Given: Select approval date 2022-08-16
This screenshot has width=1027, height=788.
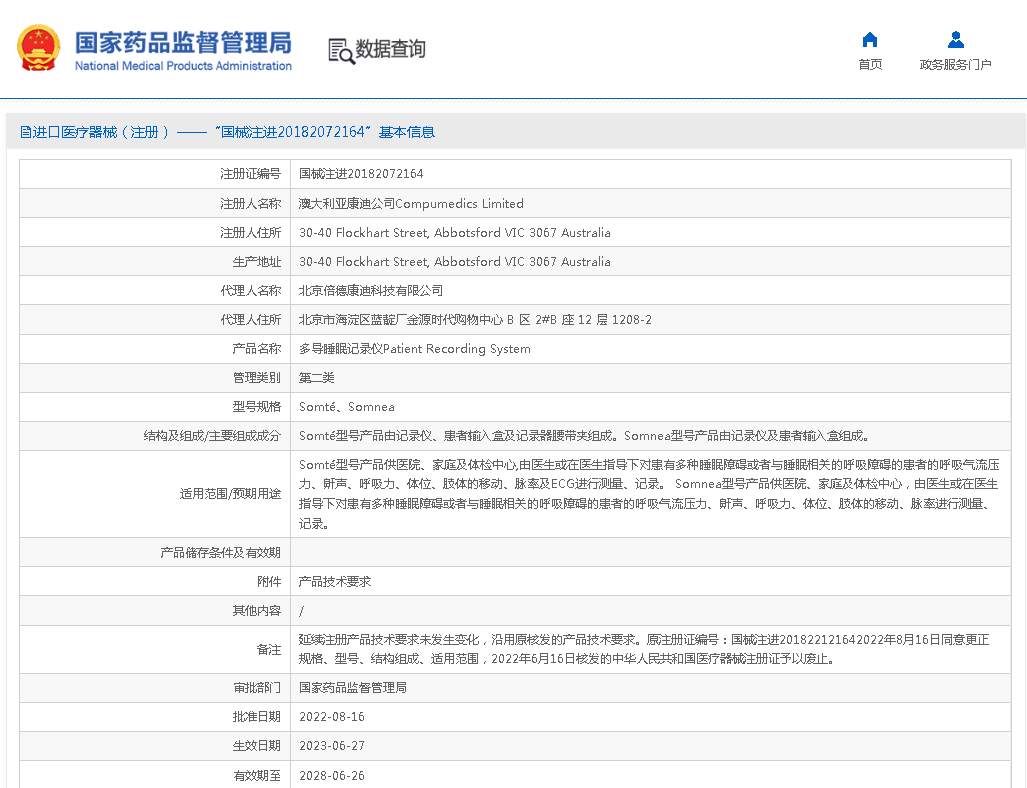Looking at the screenshot, I should point(331,717).
